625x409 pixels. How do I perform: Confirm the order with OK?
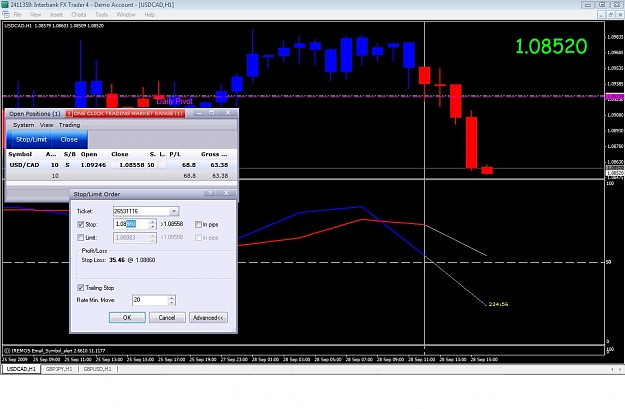[127, 318]
